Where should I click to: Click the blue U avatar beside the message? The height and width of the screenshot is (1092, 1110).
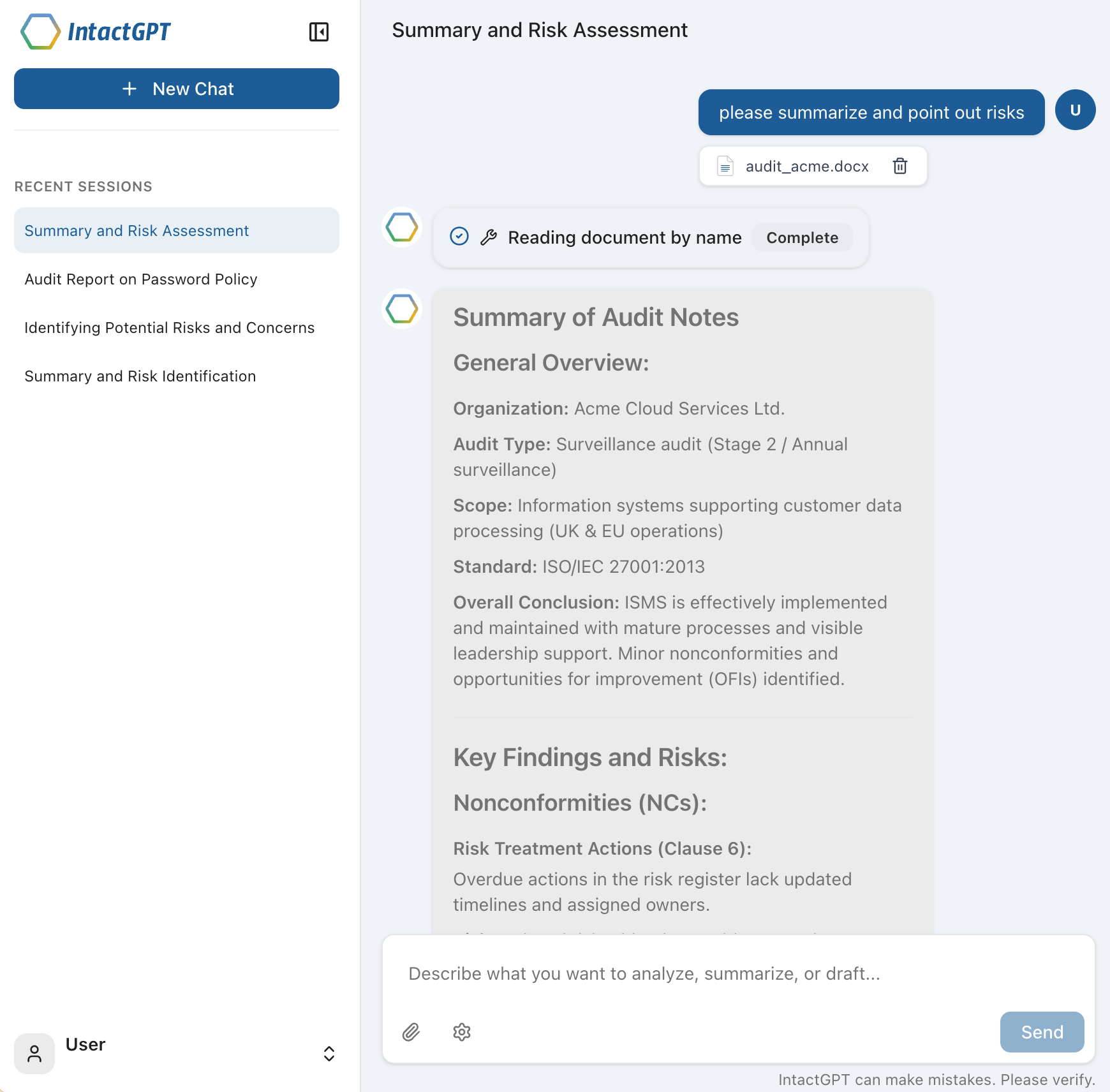[1075, 110]
